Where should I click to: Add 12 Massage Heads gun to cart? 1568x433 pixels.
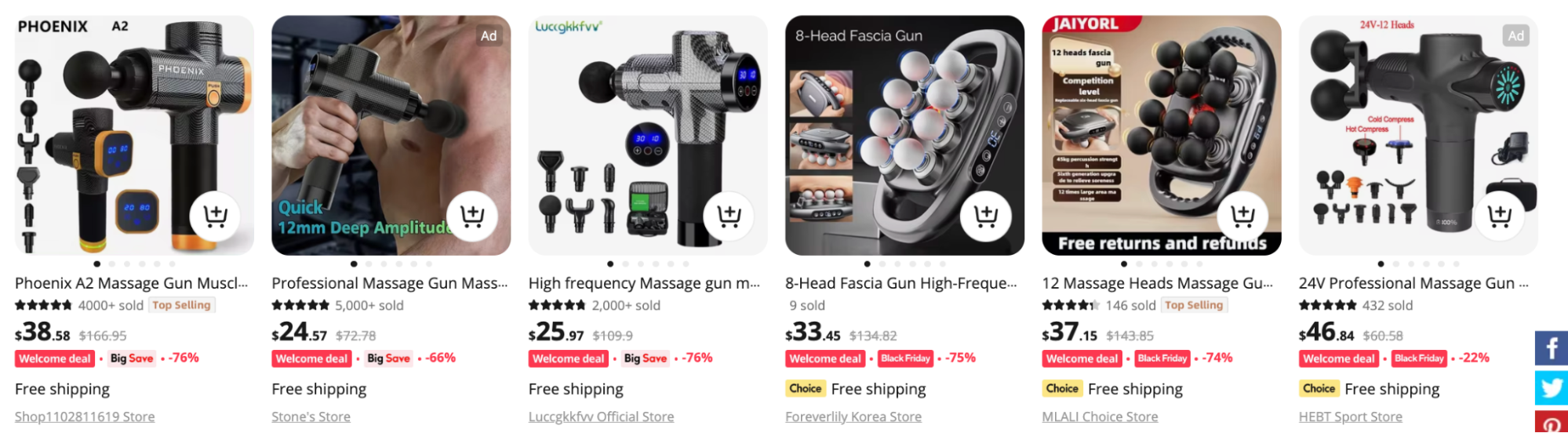[1242, 216]
